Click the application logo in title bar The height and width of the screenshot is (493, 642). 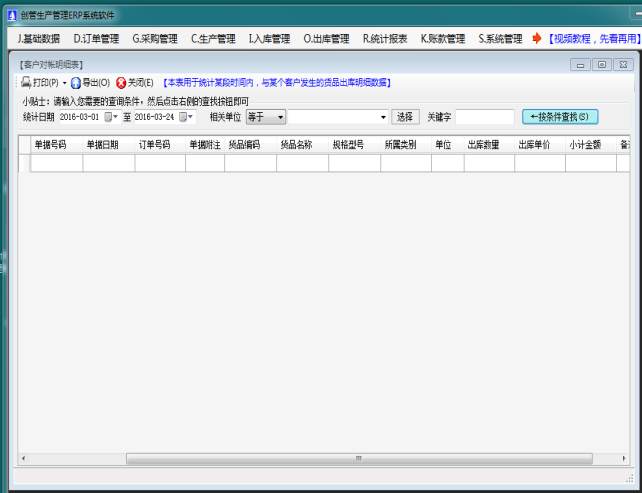[x=11, y=13]
